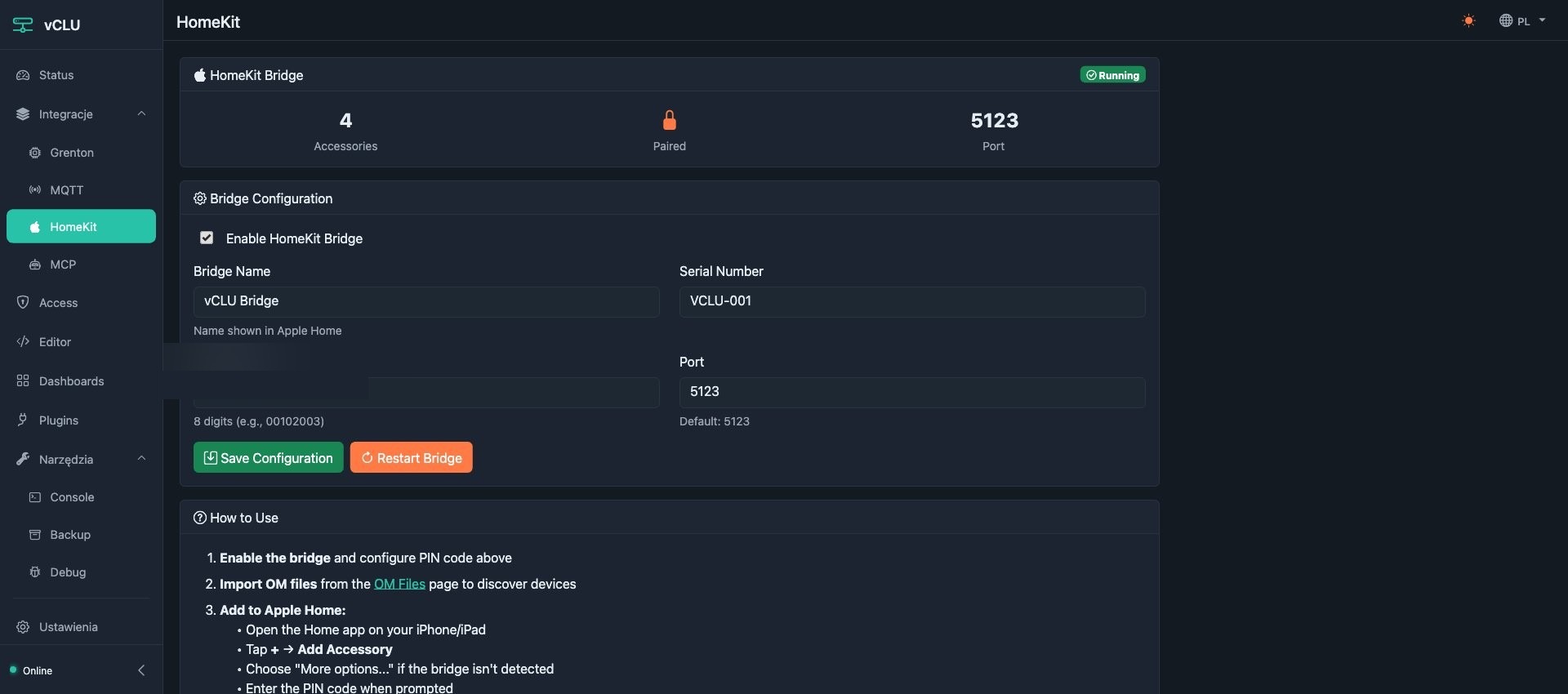Collapse the sidebar with arrow
Screen dimensions: 1568x694
[141, 670]
